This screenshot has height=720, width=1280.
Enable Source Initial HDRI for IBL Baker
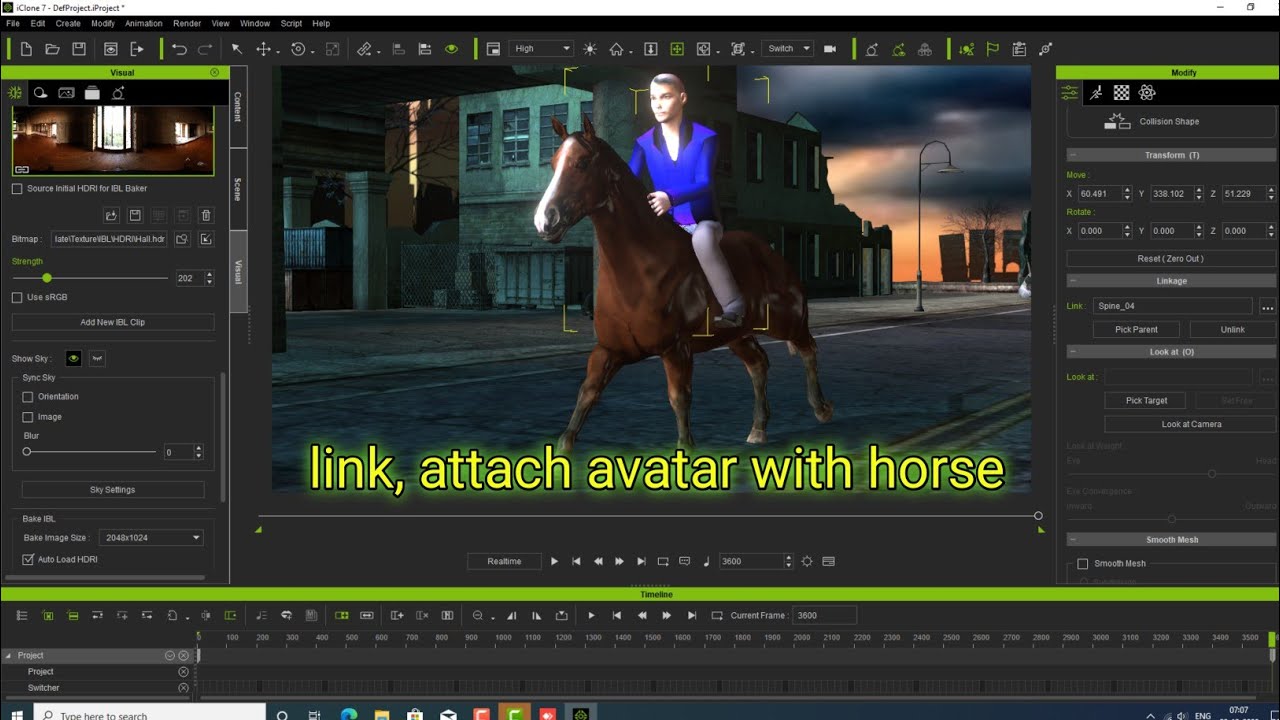click(x=17, y=188)
